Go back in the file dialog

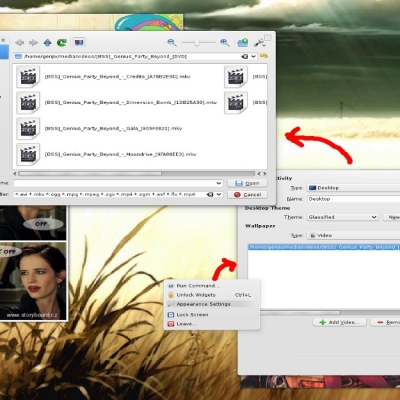20,43
